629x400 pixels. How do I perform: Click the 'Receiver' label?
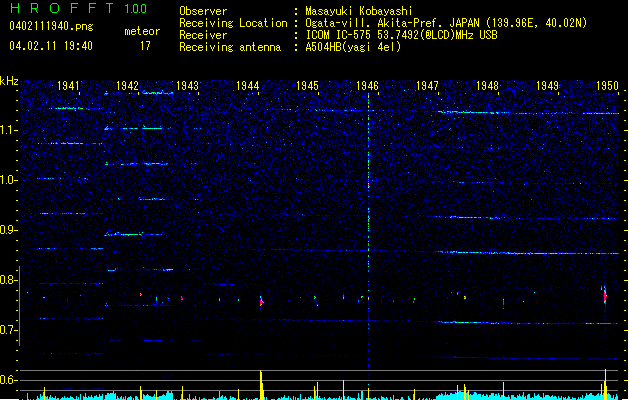tap(203, 35)
